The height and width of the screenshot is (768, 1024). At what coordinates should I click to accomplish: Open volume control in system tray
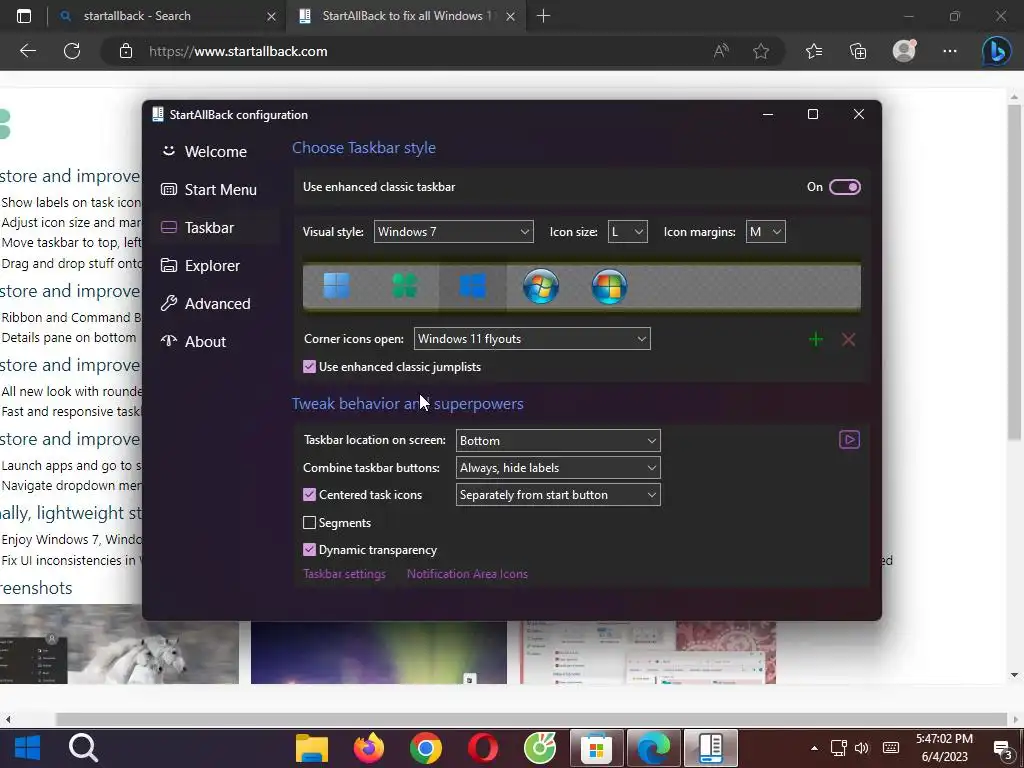(862, 748)
